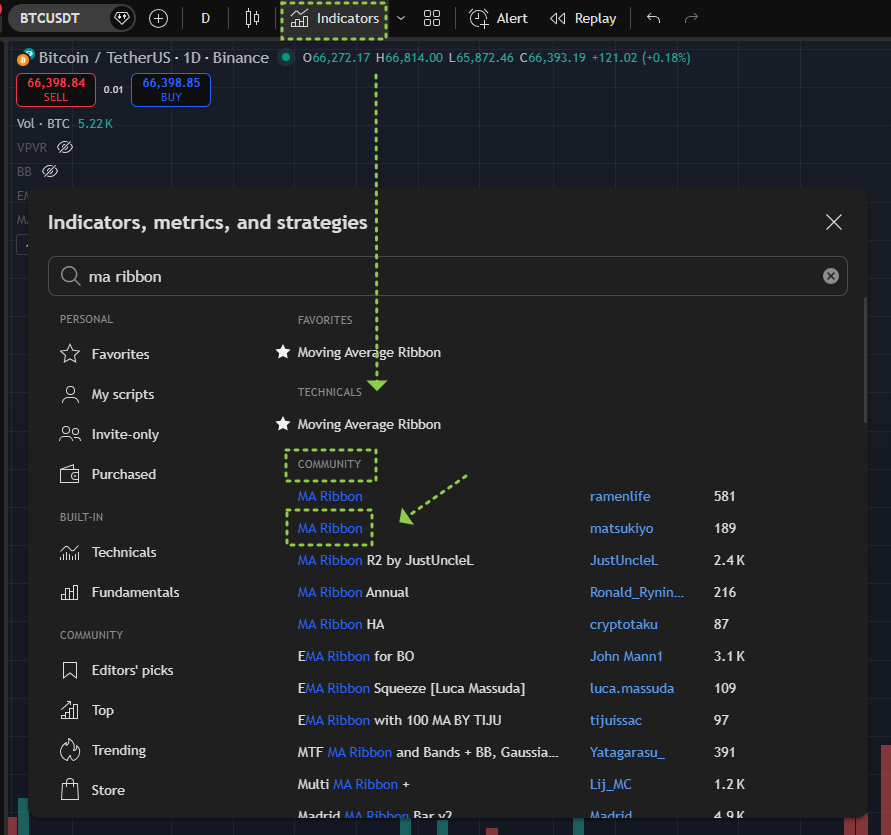The height and width of the screenshot is (835, 891).
Task: Start bar Replay mode
Action: 583,18
